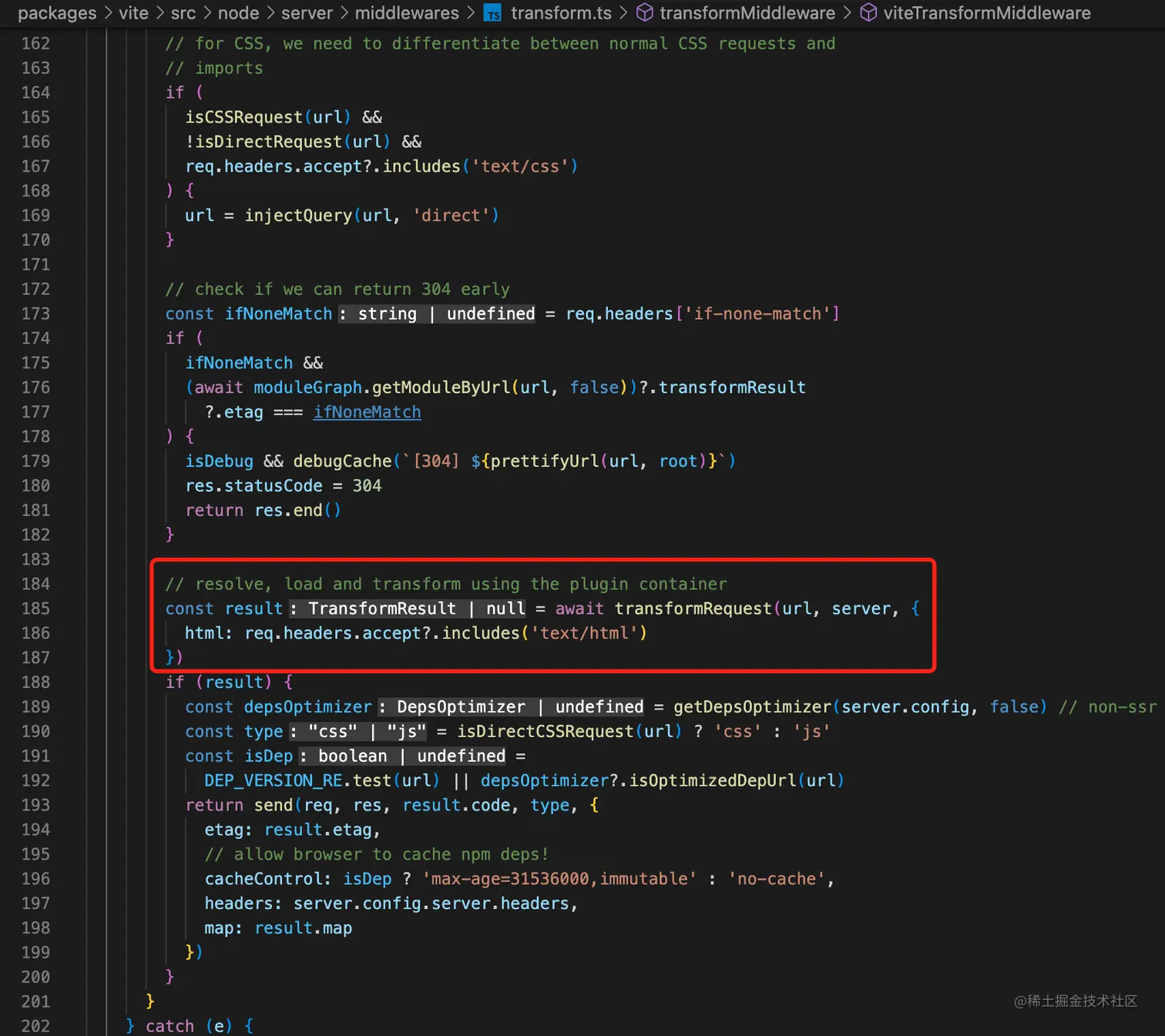Click the "css" | "js" type hint

pyautogui.click(x=358, y=732)
